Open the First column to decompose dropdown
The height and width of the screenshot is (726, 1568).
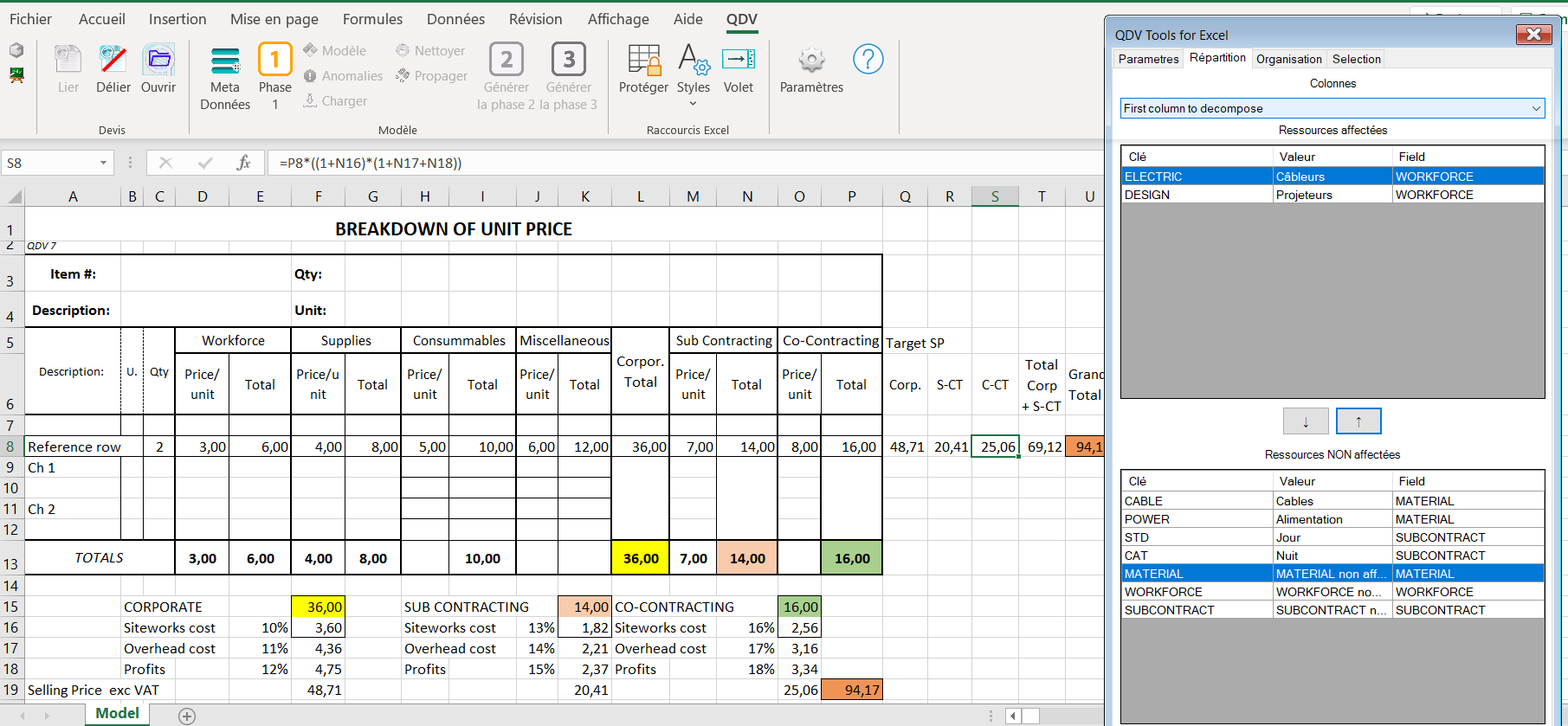[x=1332, y=108]
